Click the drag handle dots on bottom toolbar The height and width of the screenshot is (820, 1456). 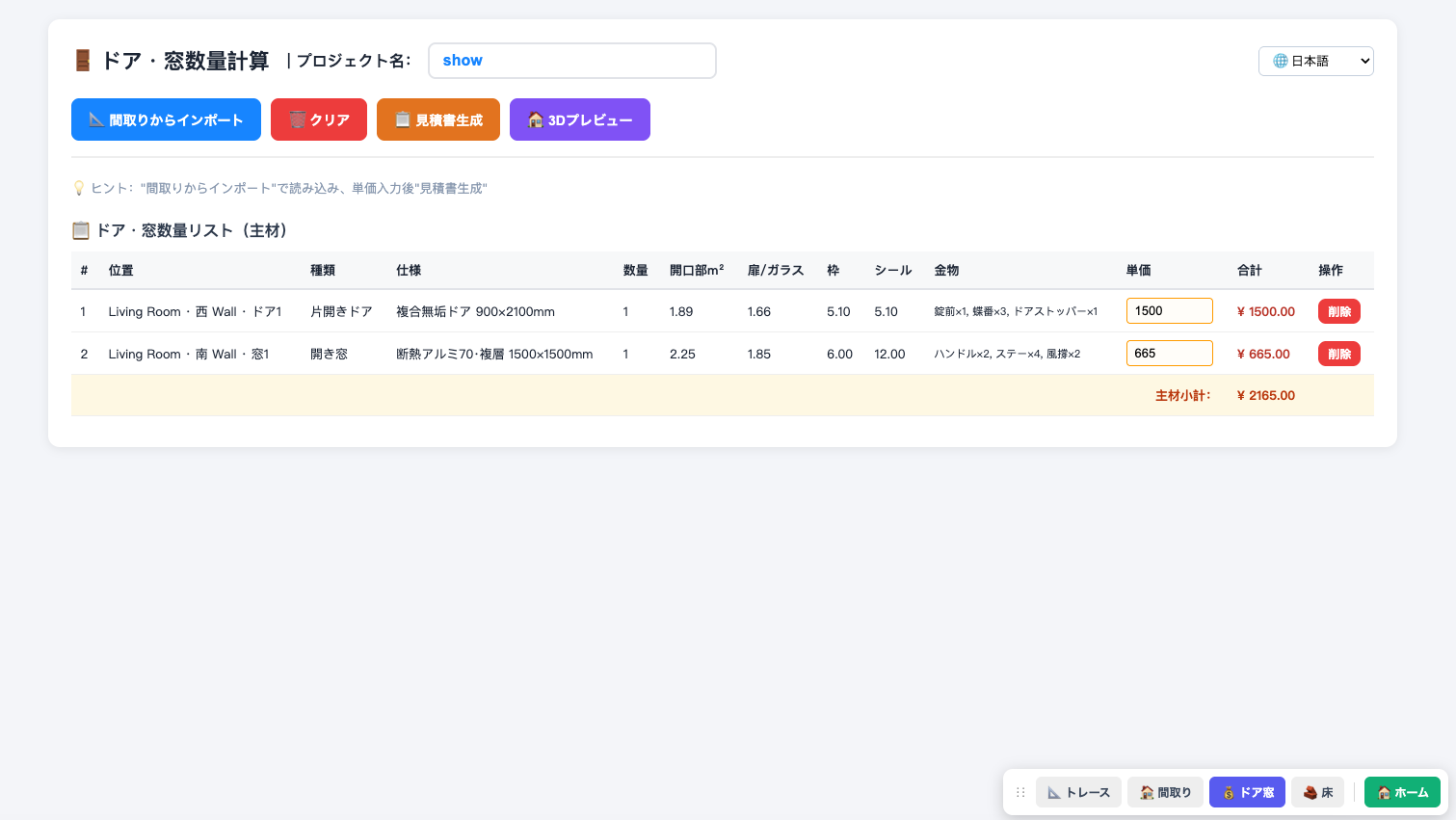point(1020,792)
